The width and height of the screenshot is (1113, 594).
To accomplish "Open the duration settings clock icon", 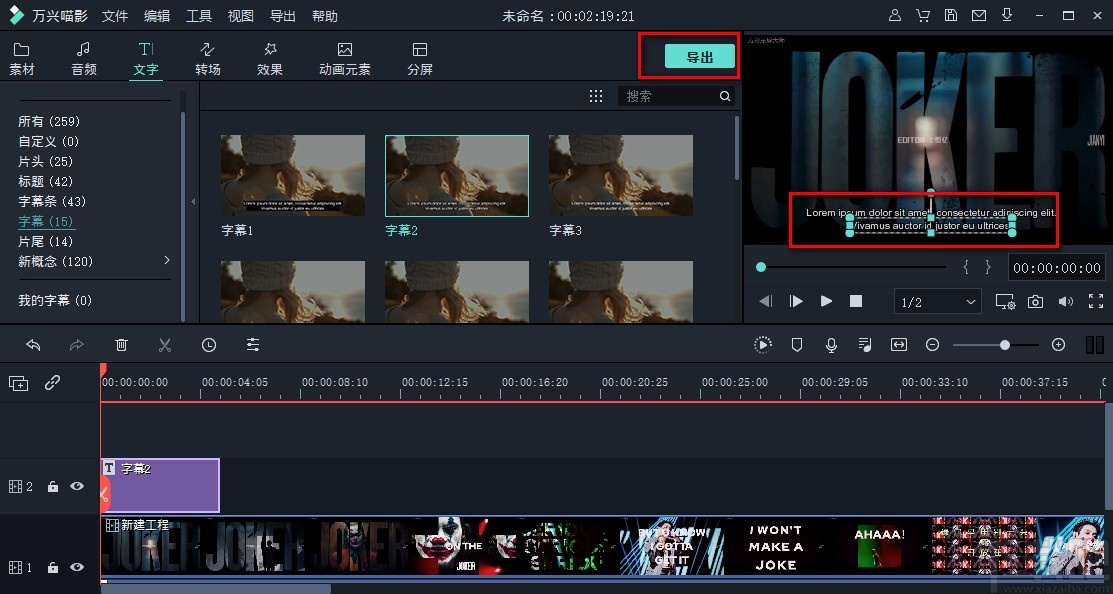I will coord(209,344).
